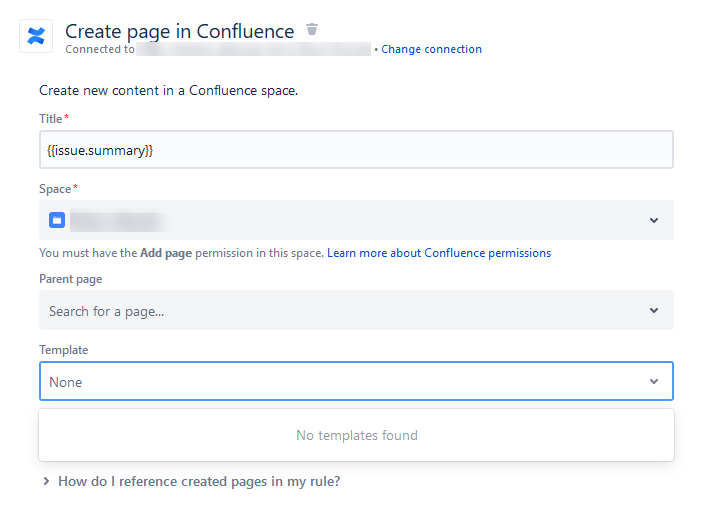Click the Template dropdown chevron arrow
Viewport: 717px width, 512px height.
pyautogui.click(x=654, y=381)
